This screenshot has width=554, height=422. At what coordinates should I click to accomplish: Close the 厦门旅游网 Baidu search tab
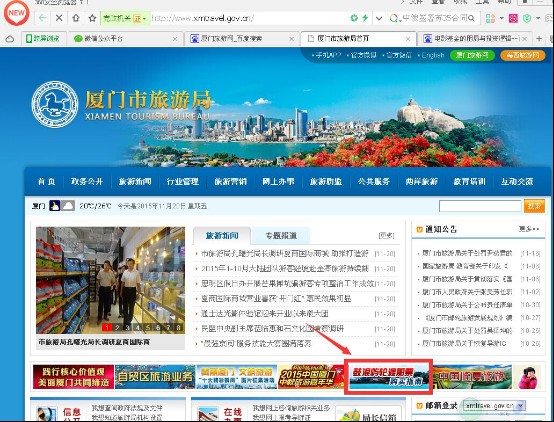(291, 39)
